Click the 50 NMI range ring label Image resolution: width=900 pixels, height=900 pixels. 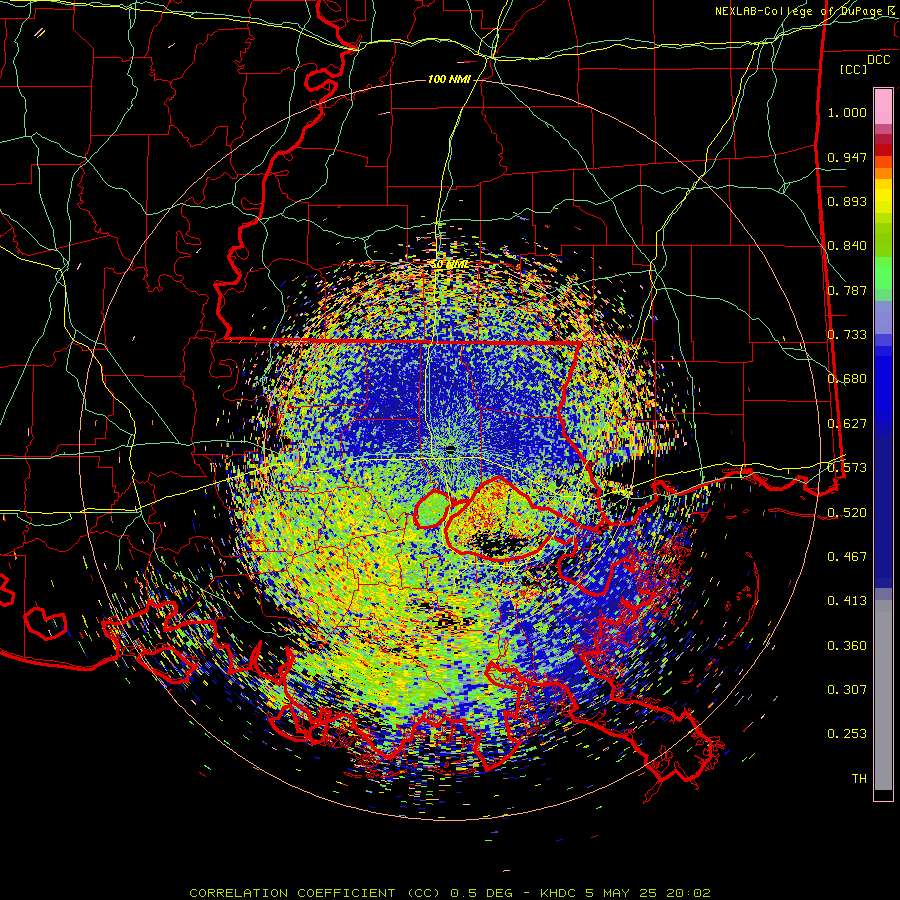[449, 265]
